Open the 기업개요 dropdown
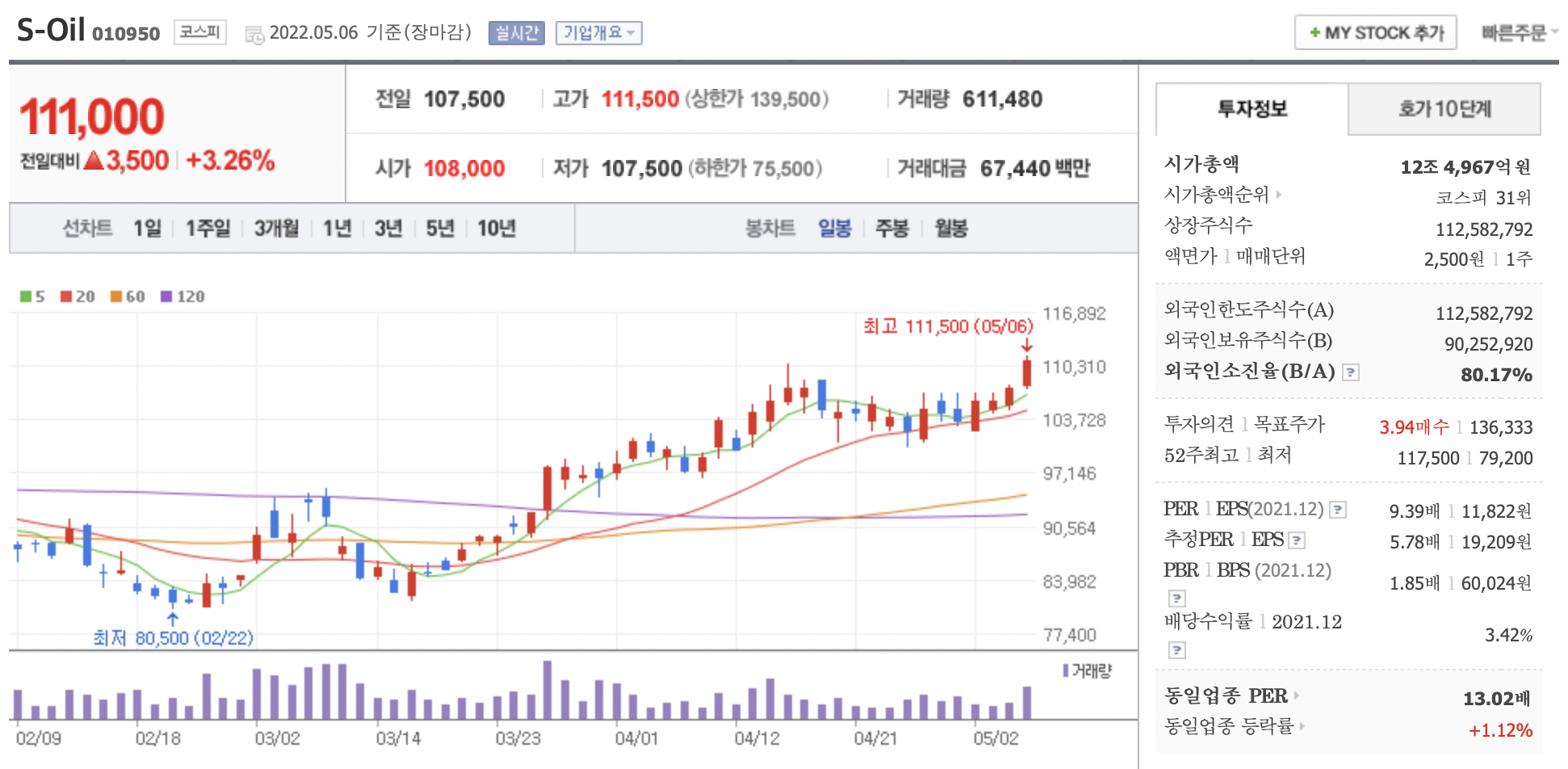The height and width of the screenshot is (769, 1568). [x=598, y=33]
